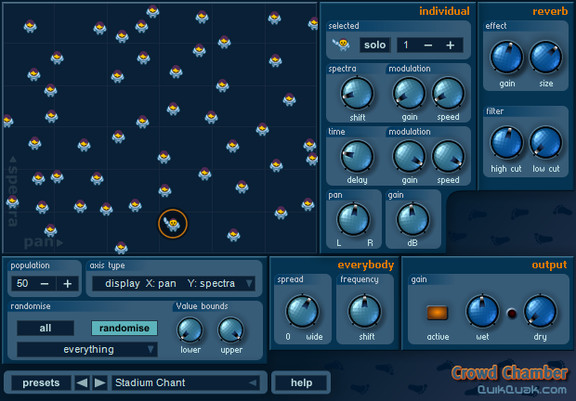Toggle solo for the selected voice
576x401 pixels.
(375, 45)
